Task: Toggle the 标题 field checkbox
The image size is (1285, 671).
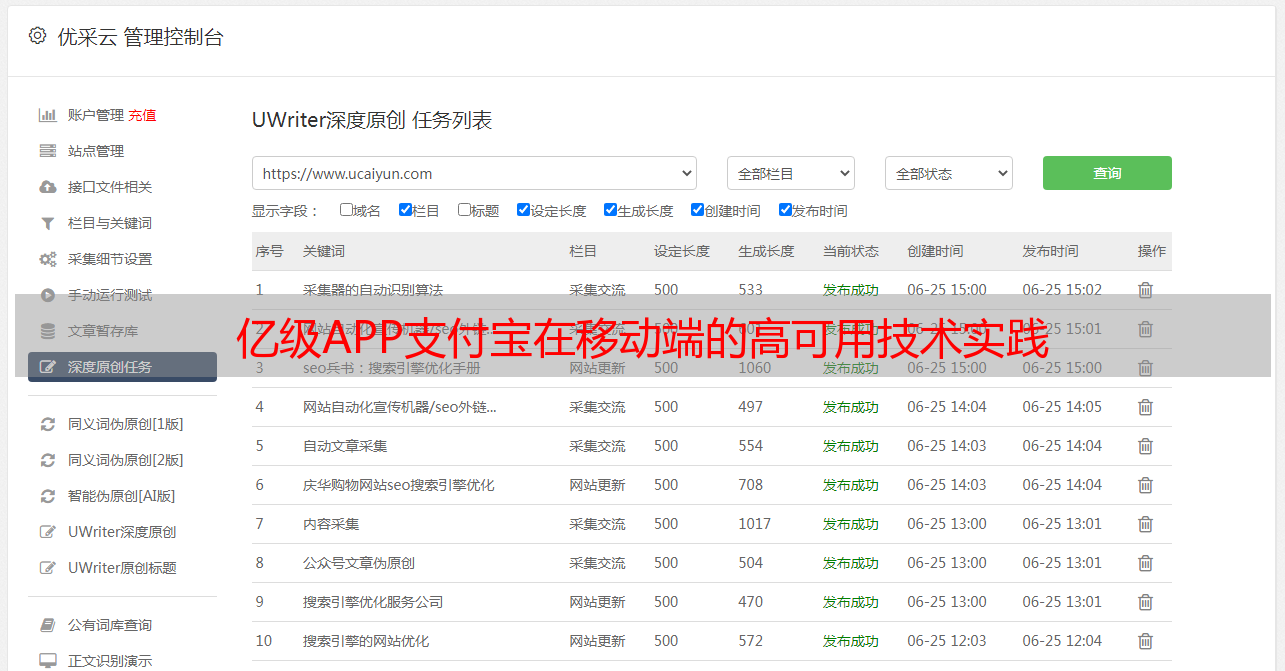Action: pos(464,210)
